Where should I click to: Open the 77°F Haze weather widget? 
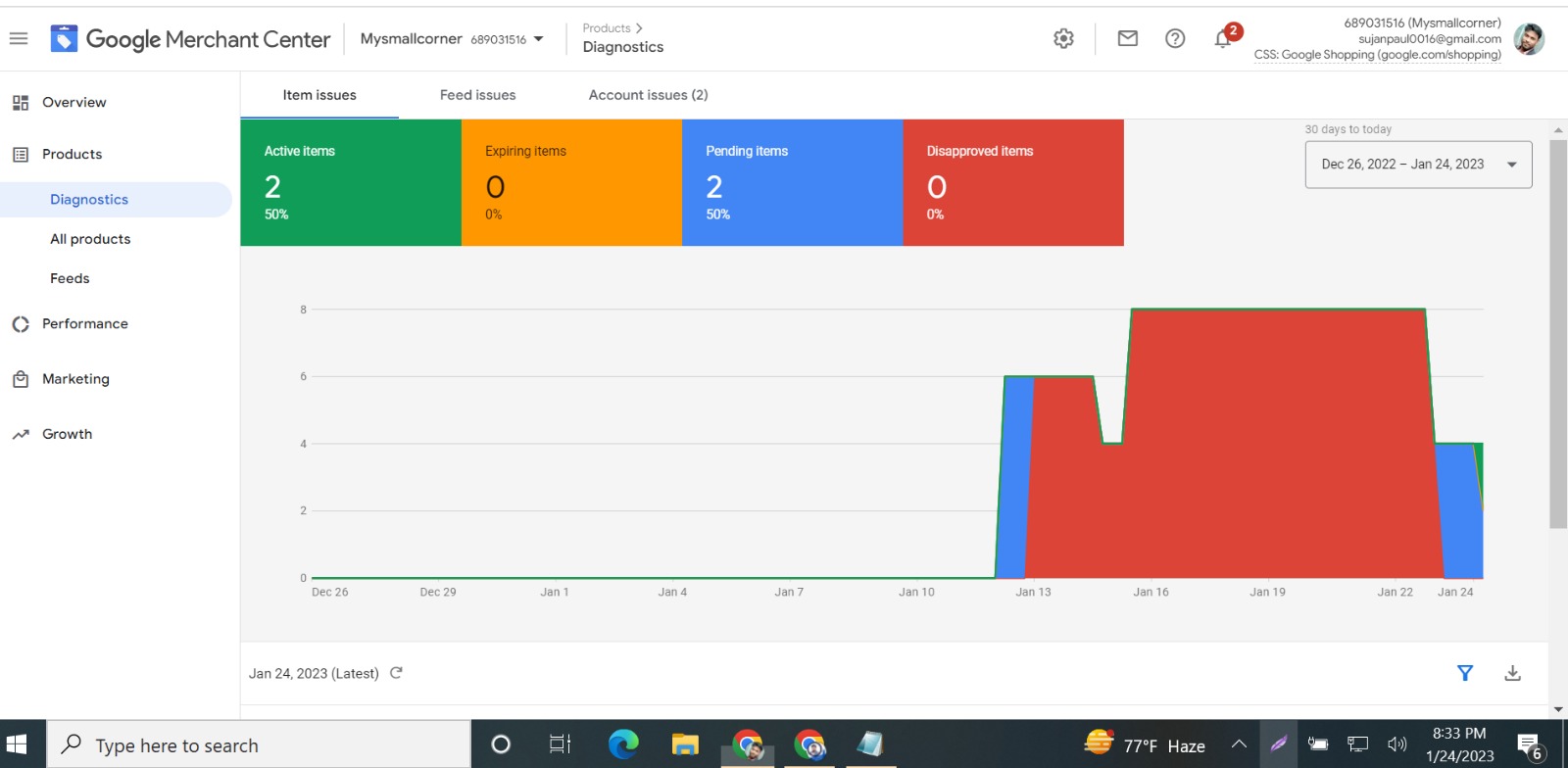tap(1145, 744)
